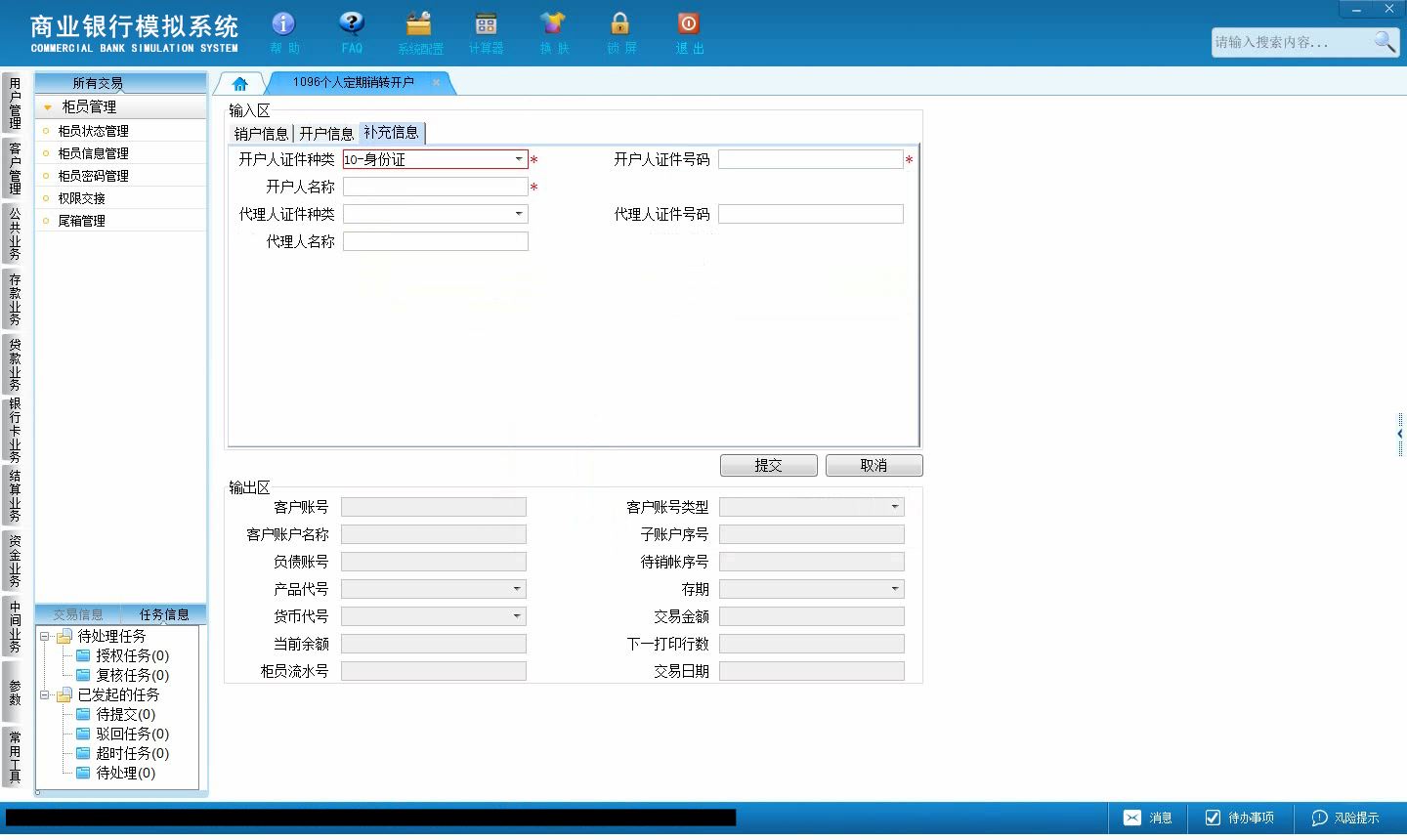Open 系统配置 system configuration icon
1407x840 pixels.
419,24
